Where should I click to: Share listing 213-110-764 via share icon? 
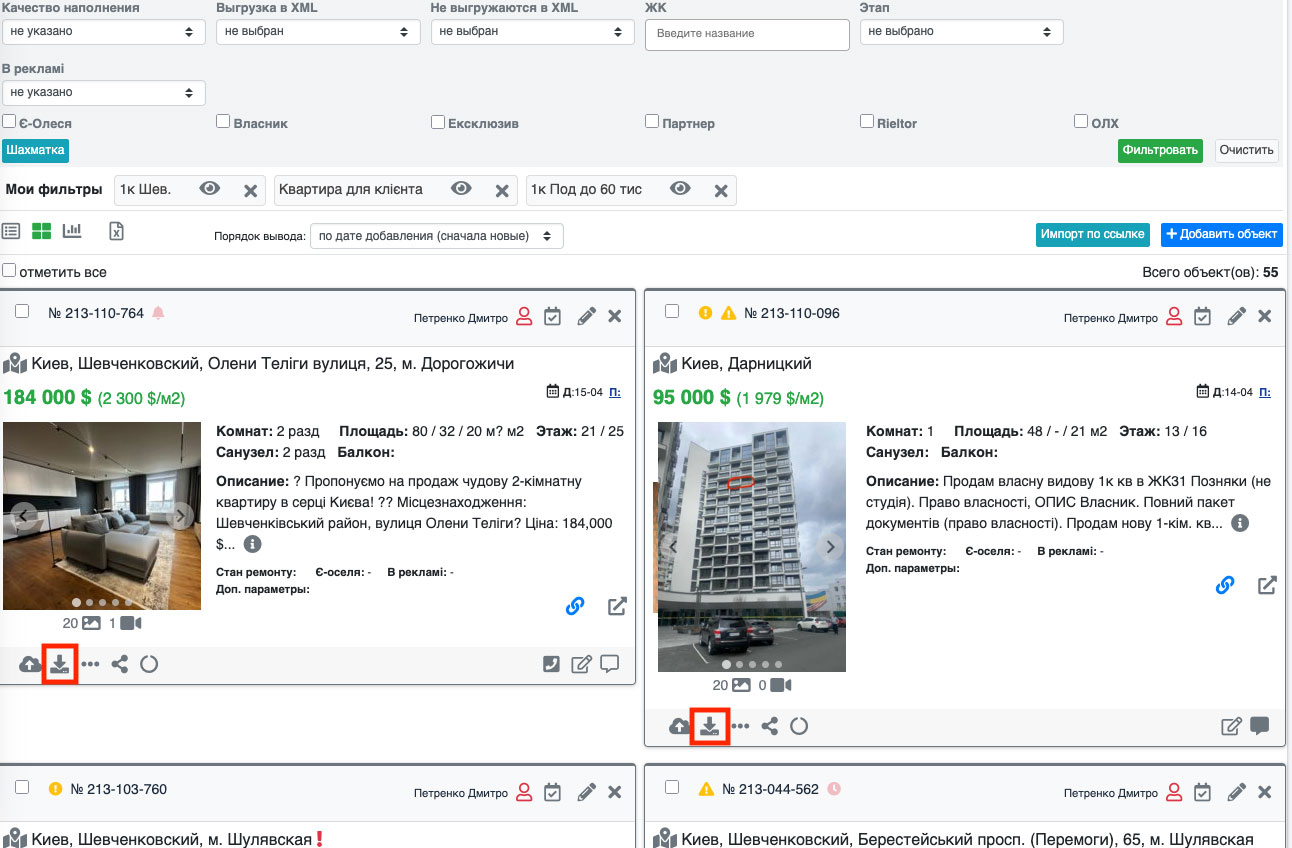(x=120, y=665)
